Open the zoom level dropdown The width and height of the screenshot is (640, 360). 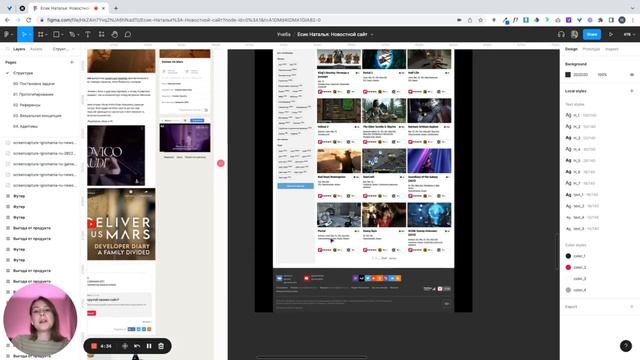tap(629, 35)
